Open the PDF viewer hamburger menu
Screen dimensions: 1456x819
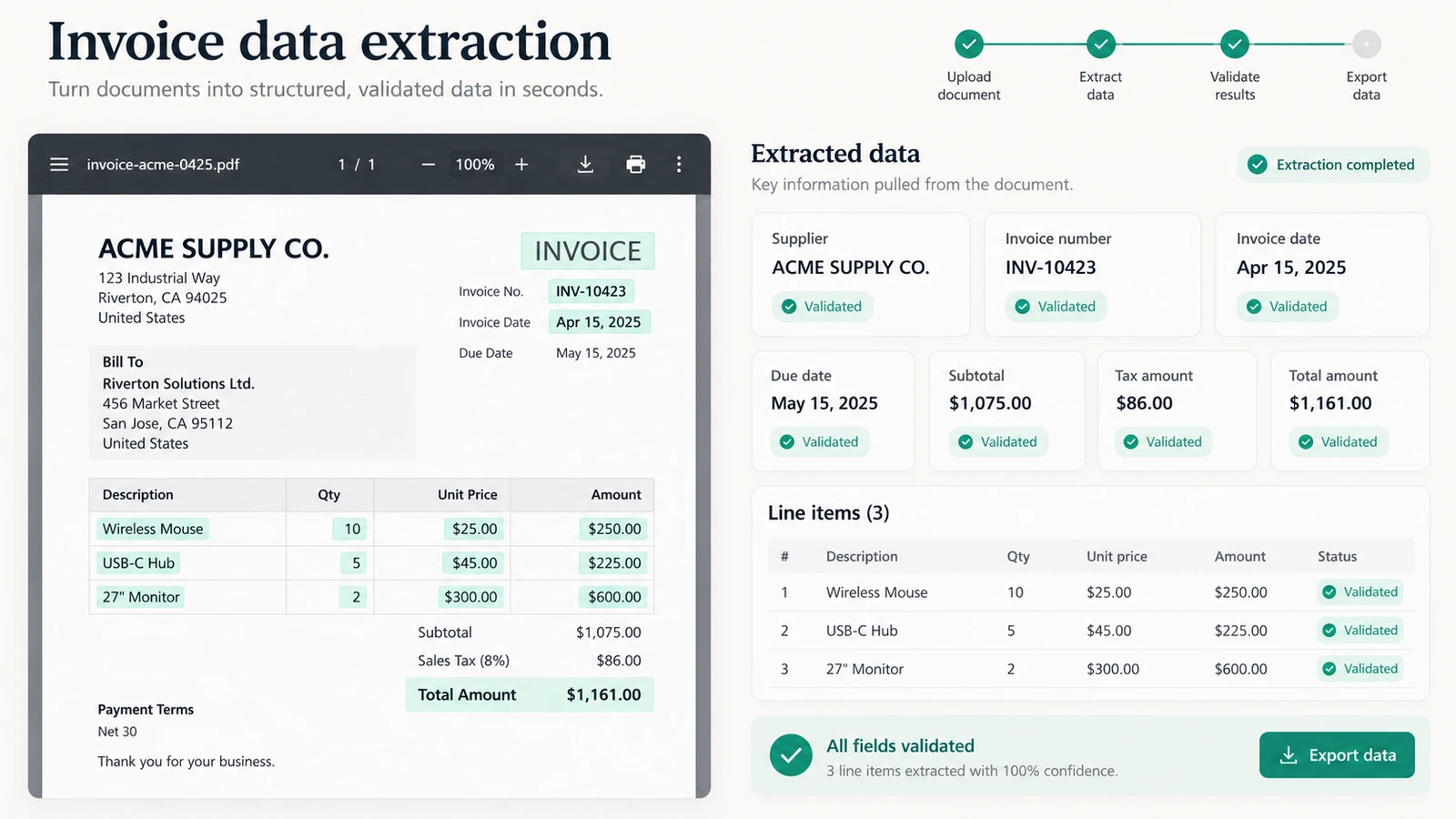tap(59, 165)
